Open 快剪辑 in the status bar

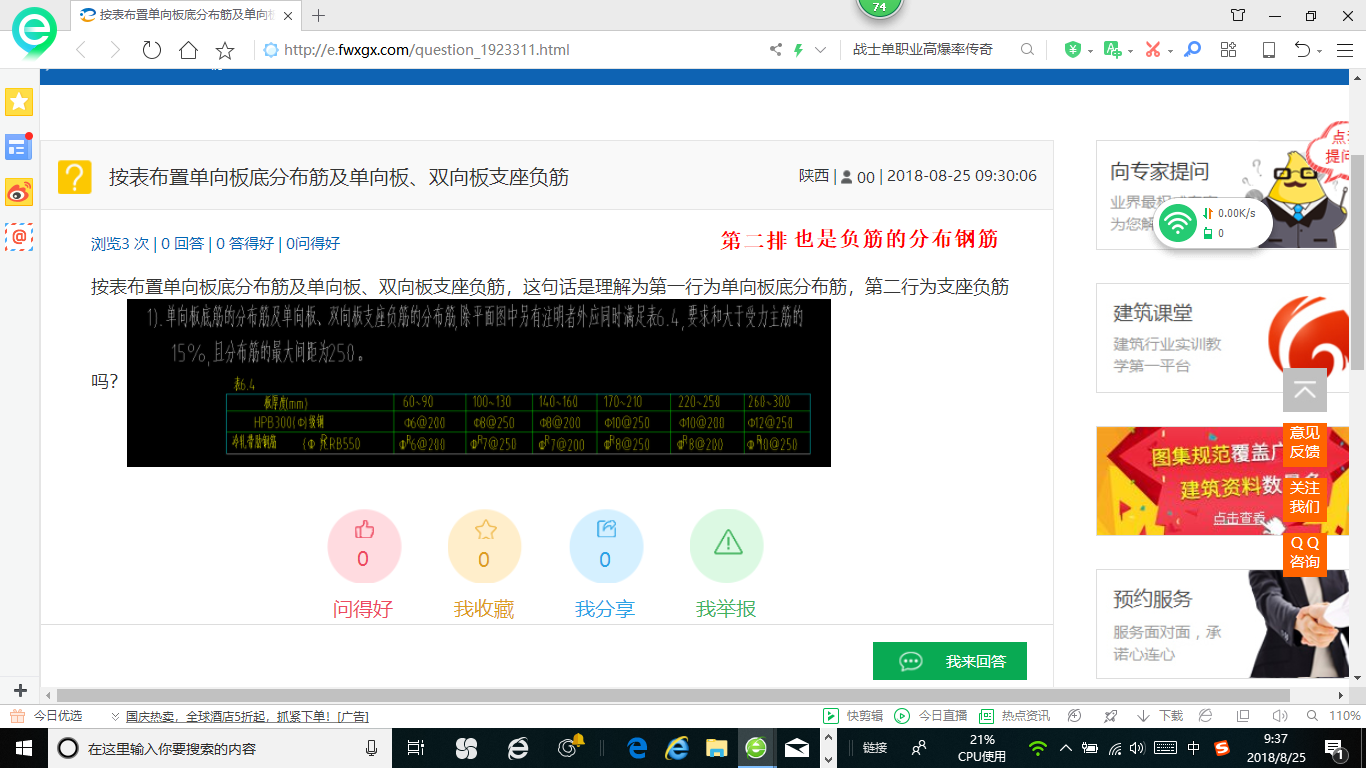[x=854, y=716]
